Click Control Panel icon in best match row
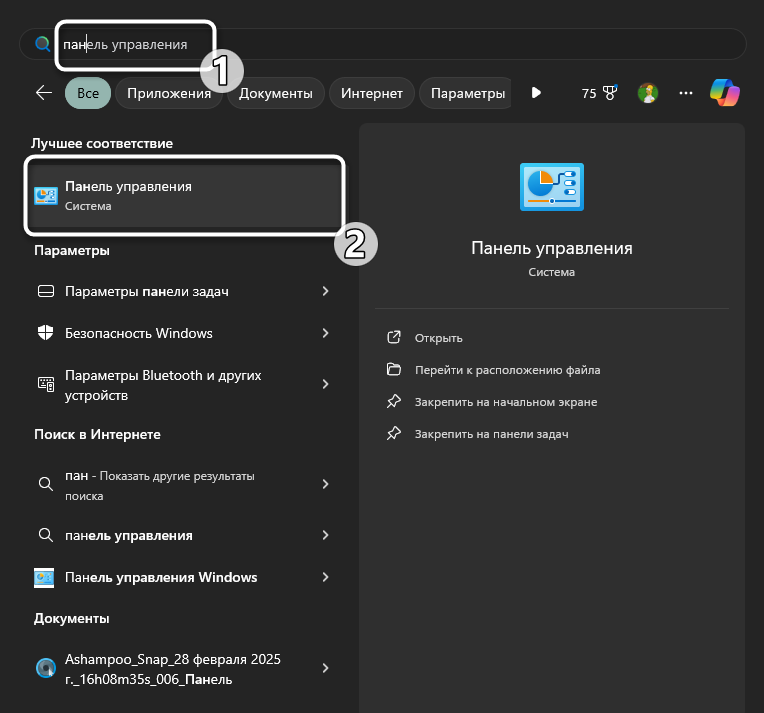The image size is (764, 713). 46,196
